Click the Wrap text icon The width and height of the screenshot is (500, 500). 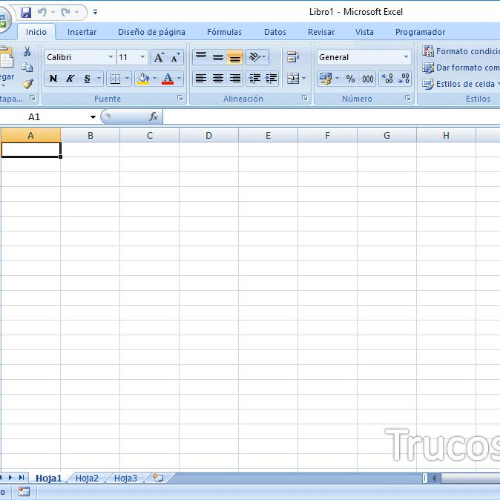click(x=293, y=57)
